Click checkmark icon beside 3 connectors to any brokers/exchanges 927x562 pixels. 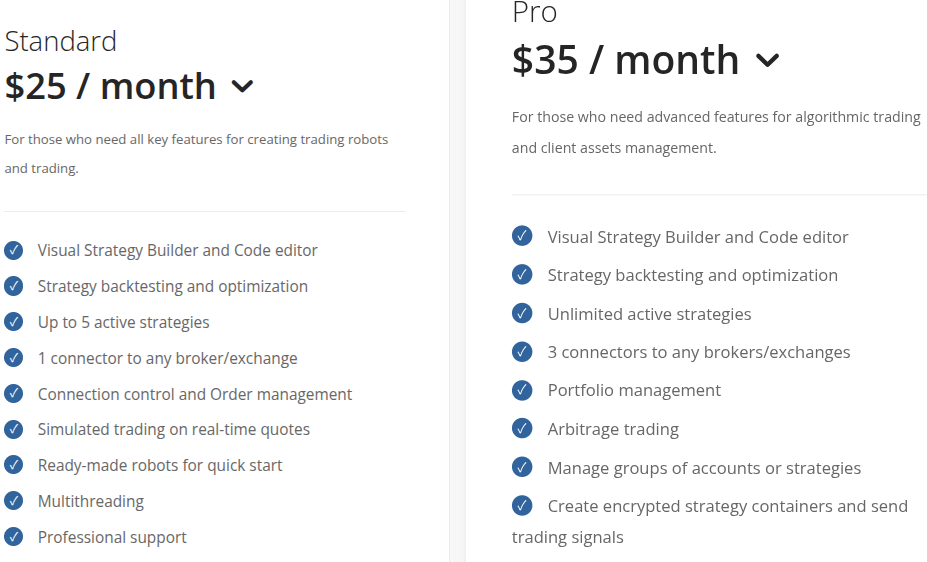pos(522,352)
